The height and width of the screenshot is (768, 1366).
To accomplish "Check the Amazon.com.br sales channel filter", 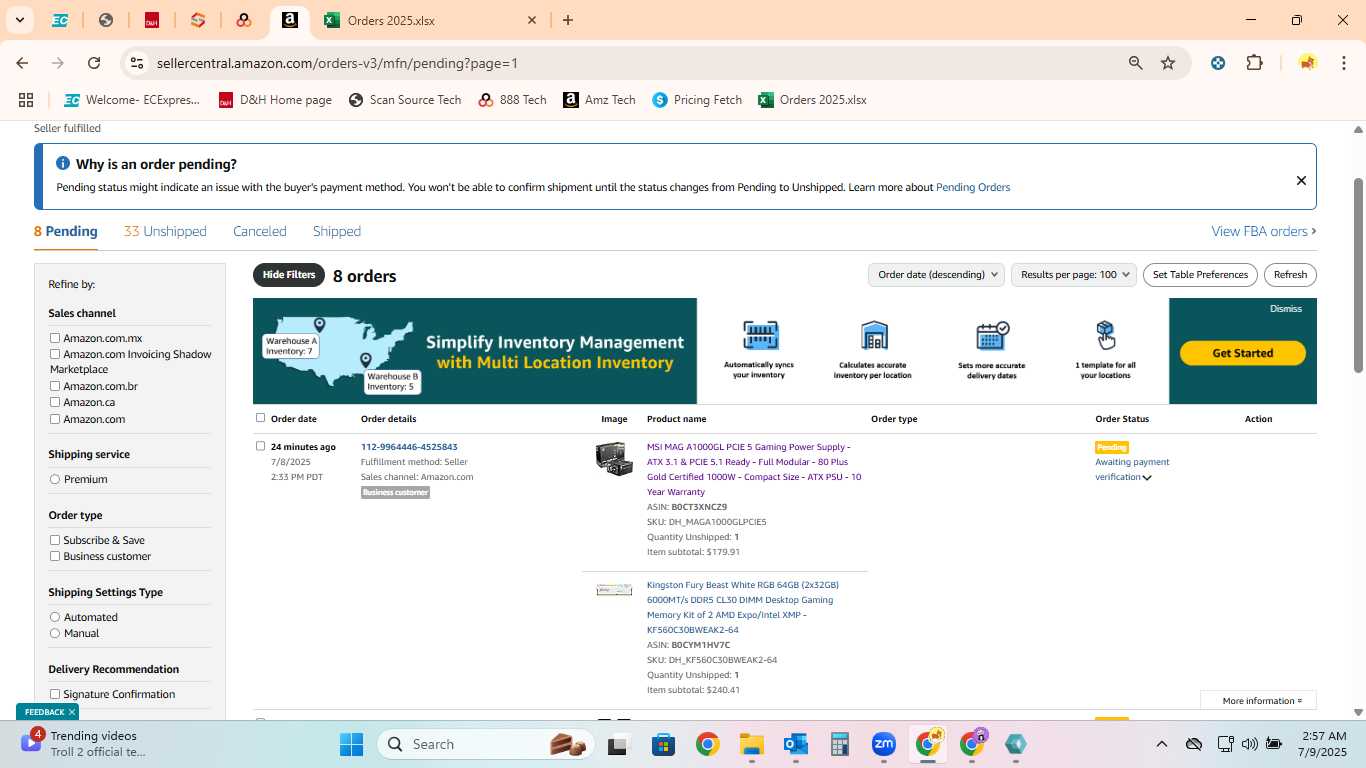I will pyautogui.click(x=55, y=386).
